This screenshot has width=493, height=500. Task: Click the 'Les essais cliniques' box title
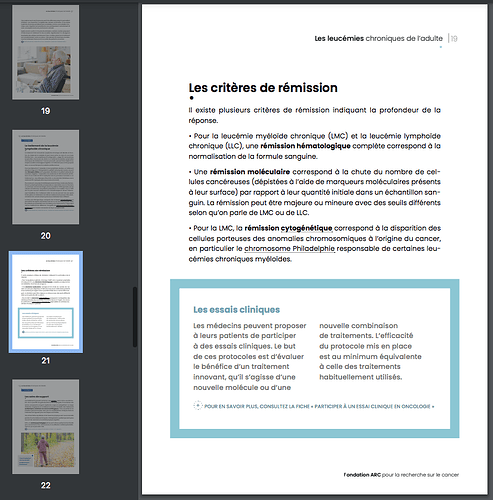(x=237, y=310)
